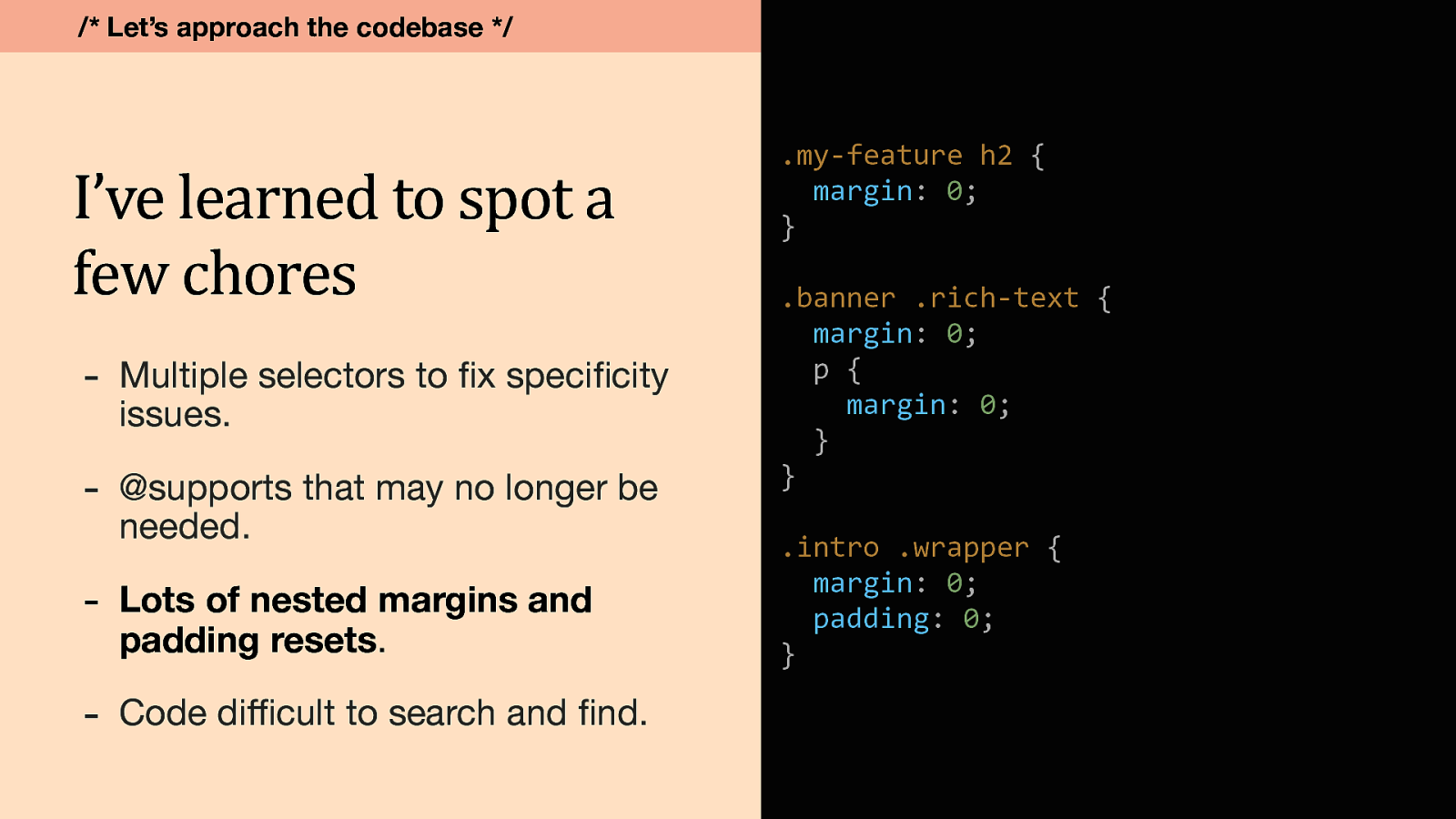Click the 'Code difficult to search and find' bullet

click(x=383, y=713)
